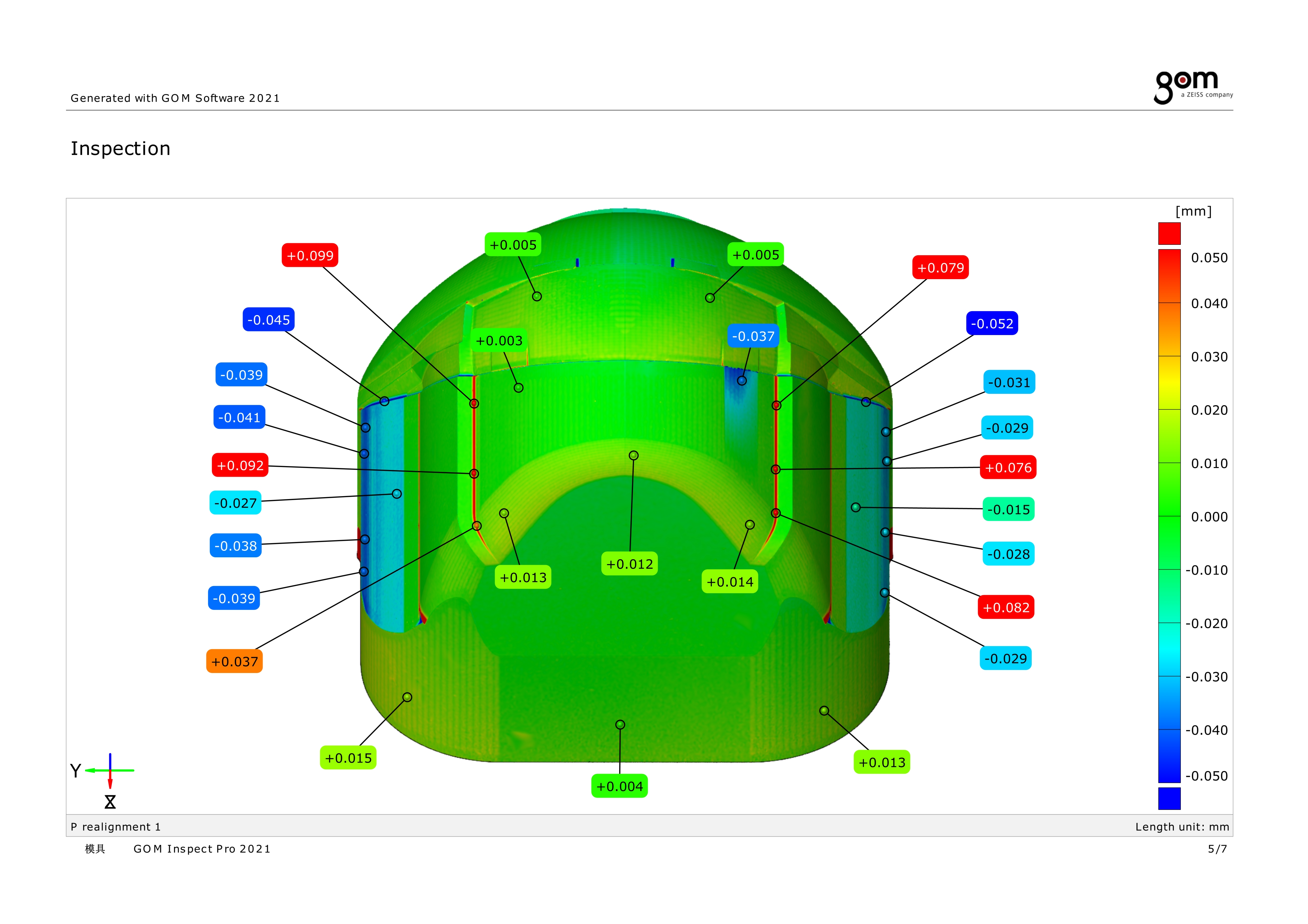Select the red +0.079 deviation label
The width and height of the screenshot is (1308, 924).
[x=940, y=267]
